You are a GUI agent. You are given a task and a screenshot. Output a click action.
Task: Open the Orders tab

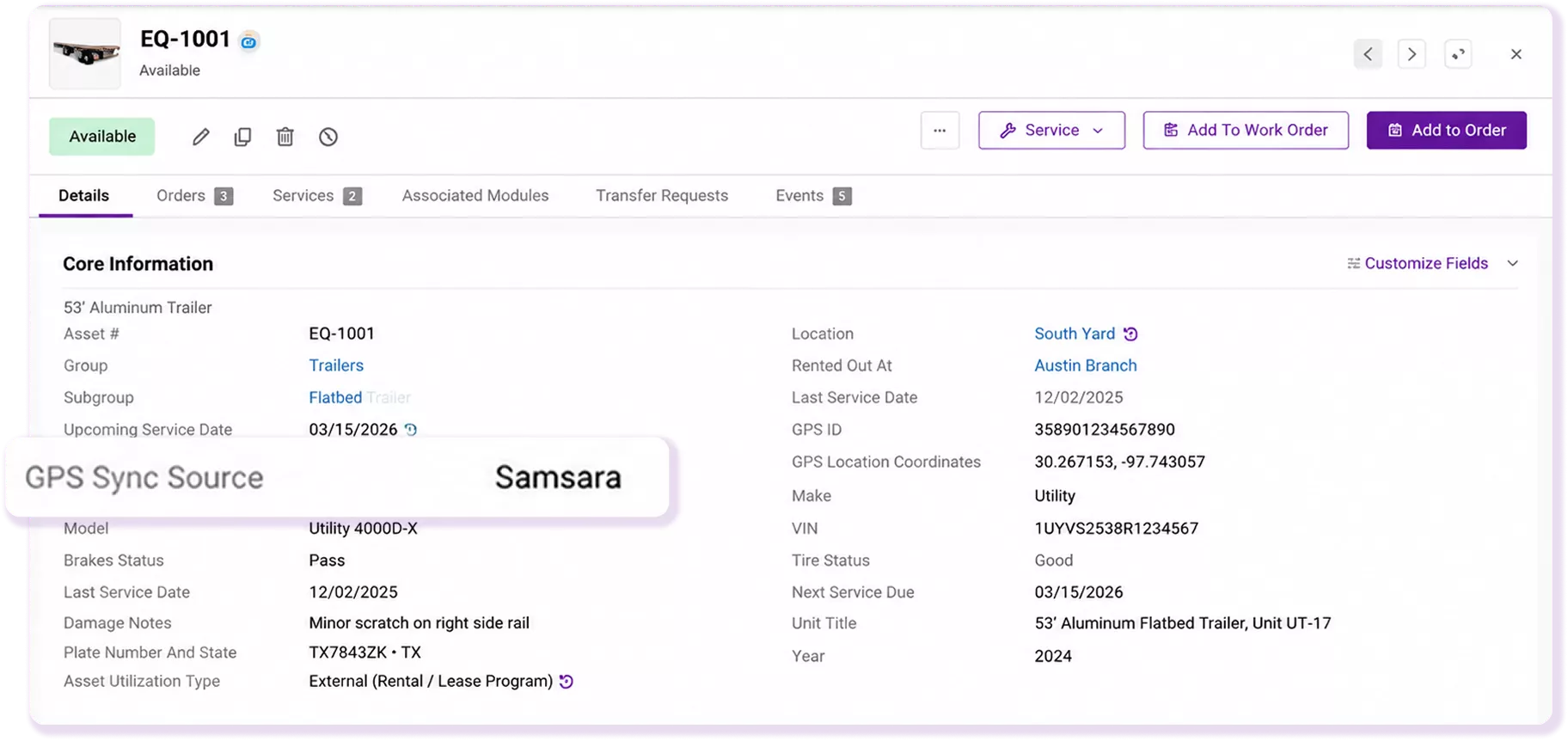[x=194, y=196]
